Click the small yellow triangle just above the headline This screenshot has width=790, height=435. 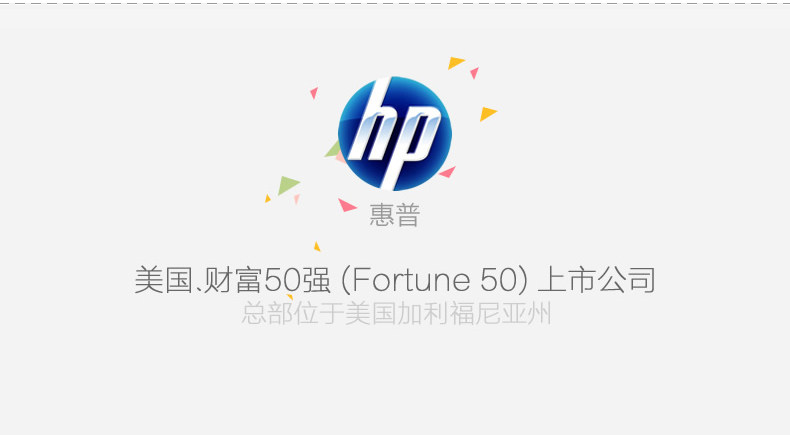pos(317,246)
